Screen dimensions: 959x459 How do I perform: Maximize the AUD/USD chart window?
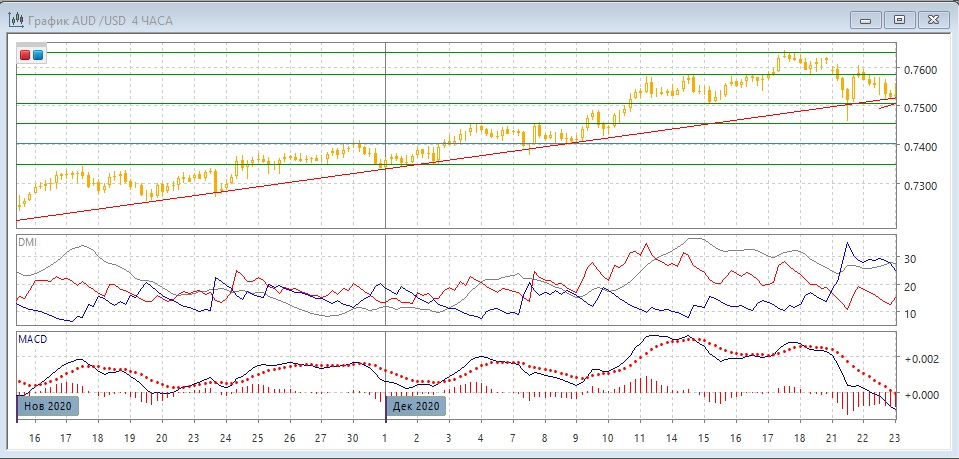coord(900,19)
